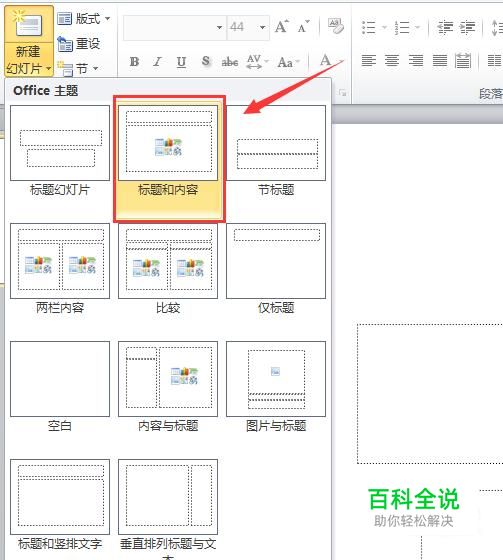Select the 标题幻灯片 layout
Viewport: 503px width, 560px height.
pyautogui.click(x=60, y=150)
